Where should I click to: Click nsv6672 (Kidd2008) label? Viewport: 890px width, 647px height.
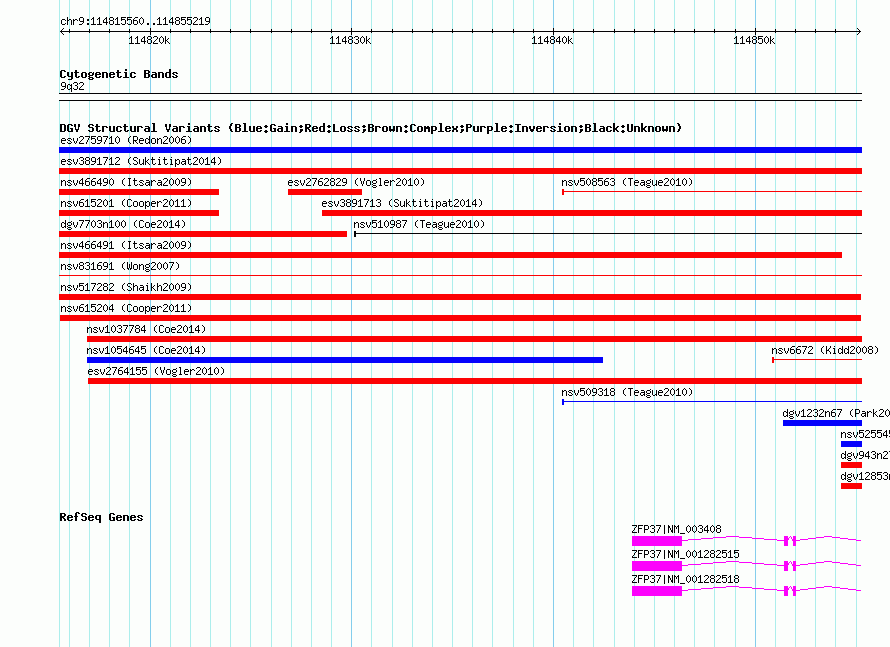point(825,350)
